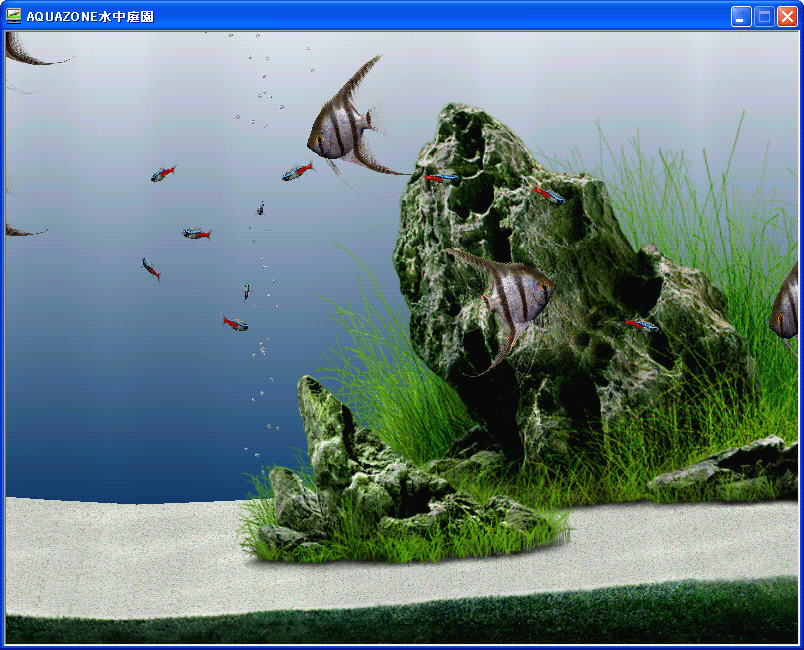Viewport: 804px width, 650px height.
Task: Click the rising air bubble column
Action: coord(262,250)
